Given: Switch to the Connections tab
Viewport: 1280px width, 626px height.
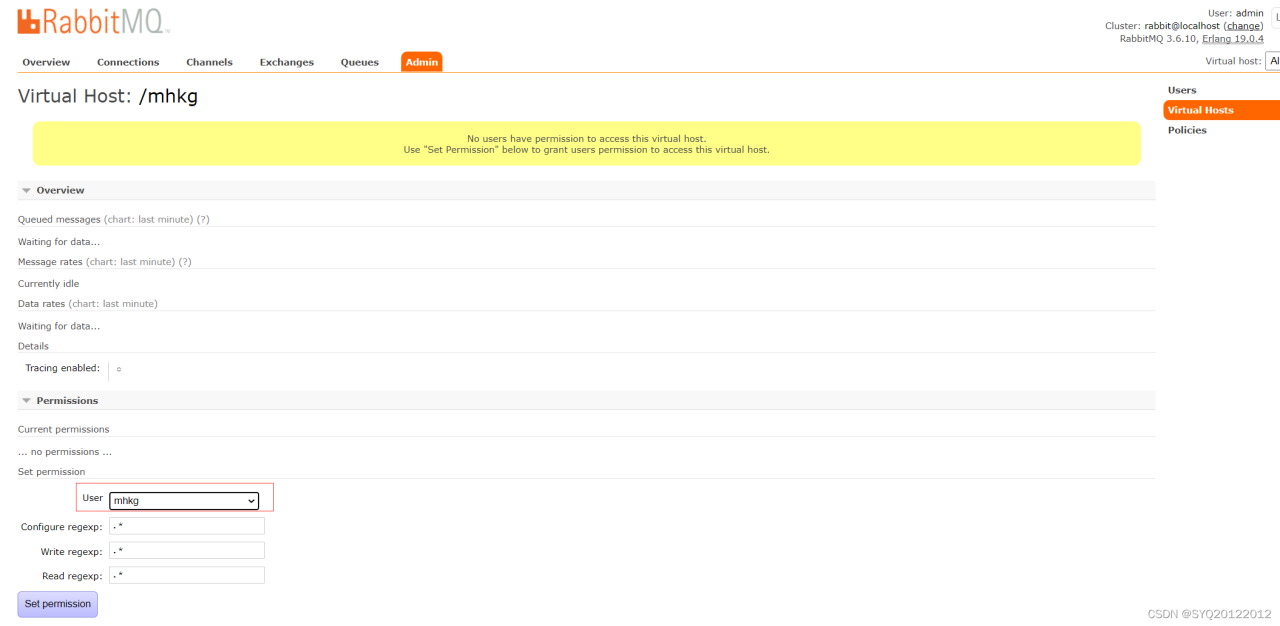Looking at the screenshot, I should [128, 62].
